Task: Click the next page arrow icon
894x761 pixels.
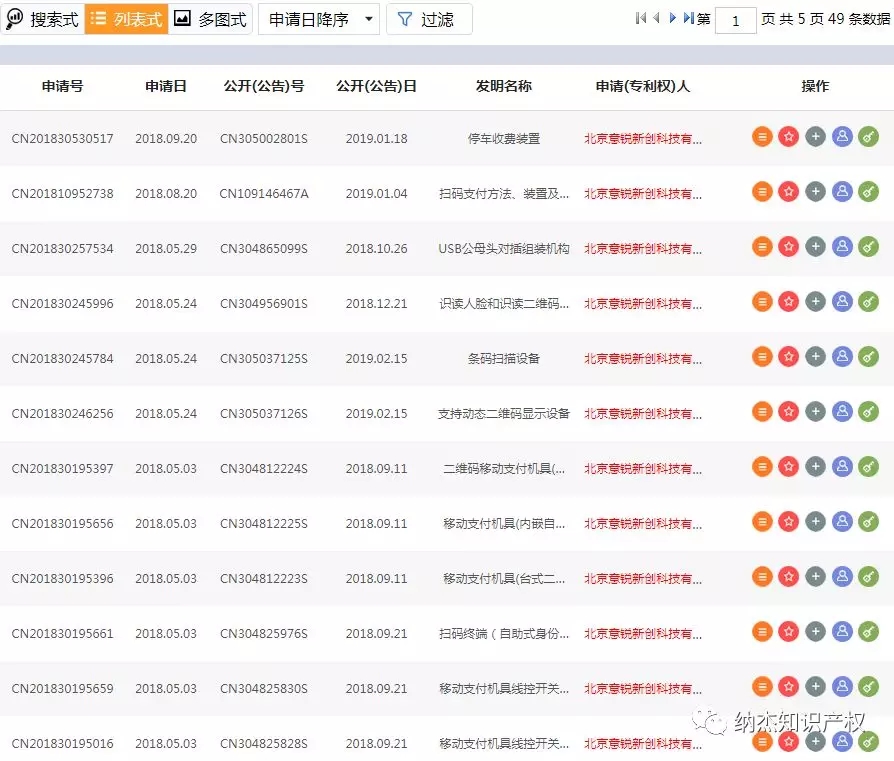Action: point(672,17)
